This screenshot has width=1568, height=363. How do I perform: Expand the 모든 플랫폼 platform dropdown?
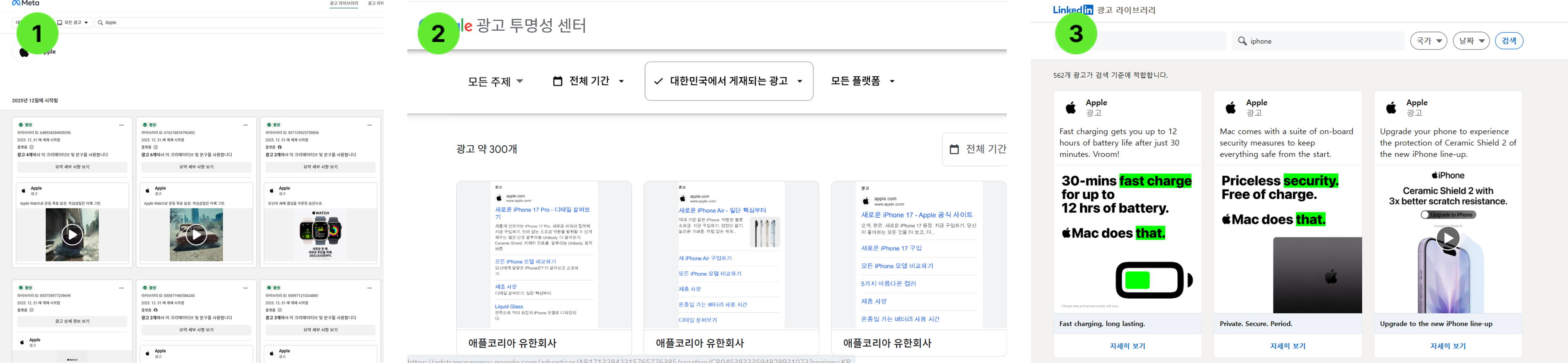862,81
